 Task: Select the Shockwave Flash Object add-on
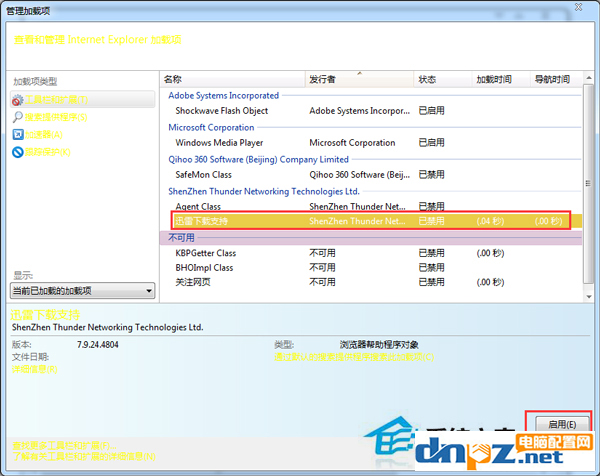(222, 111)
